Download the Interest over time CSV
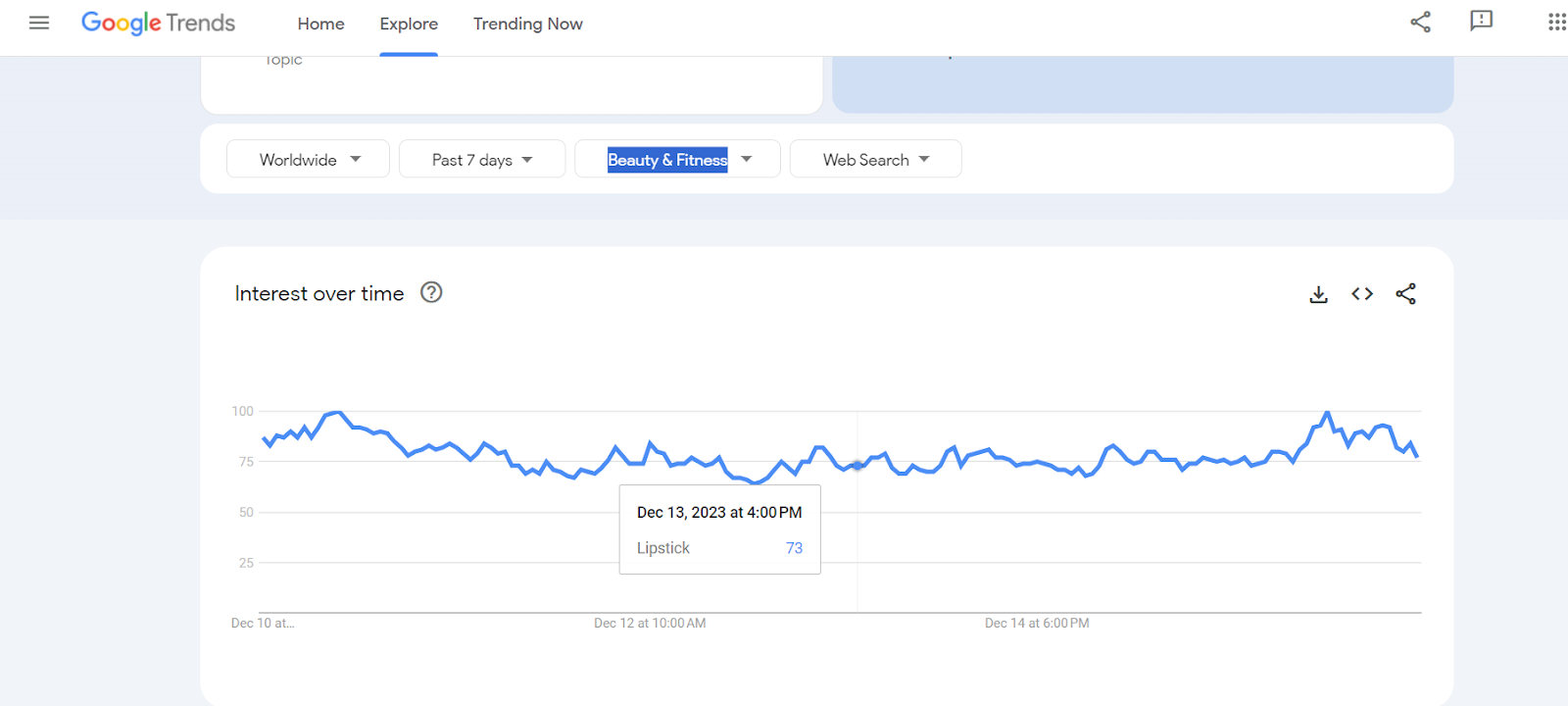The width and height of the screenshot is (1568, 706). (x=1318, y=294)
